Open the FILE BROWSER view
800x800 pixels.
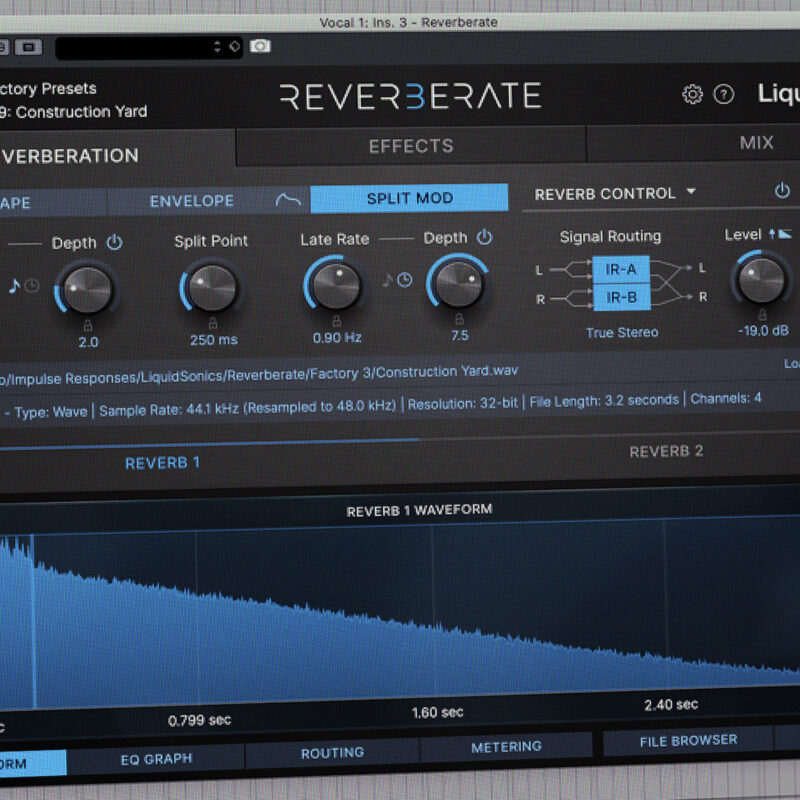click(688, 740)
